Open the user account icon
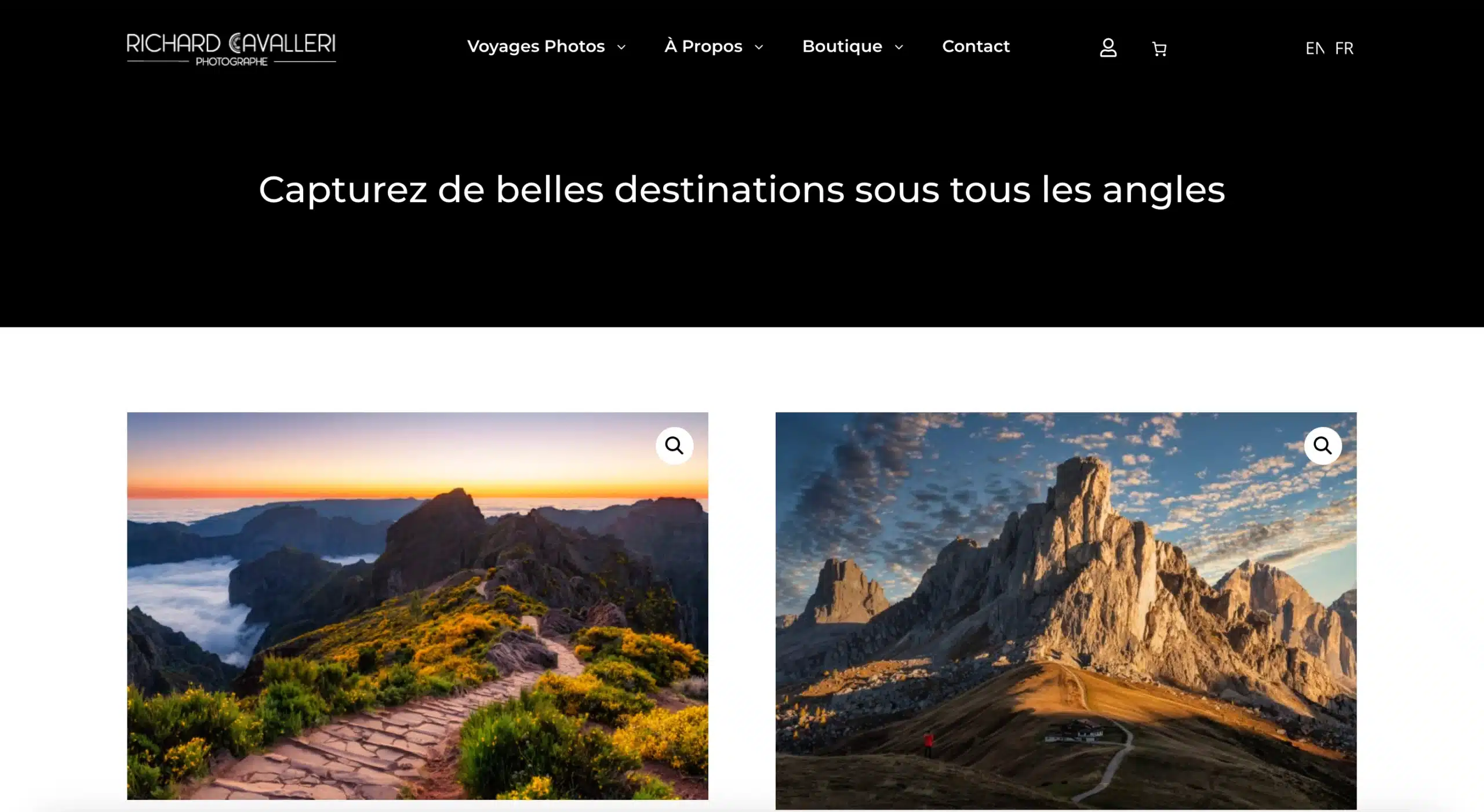 pyautogui.click(x=1108, y=48)
